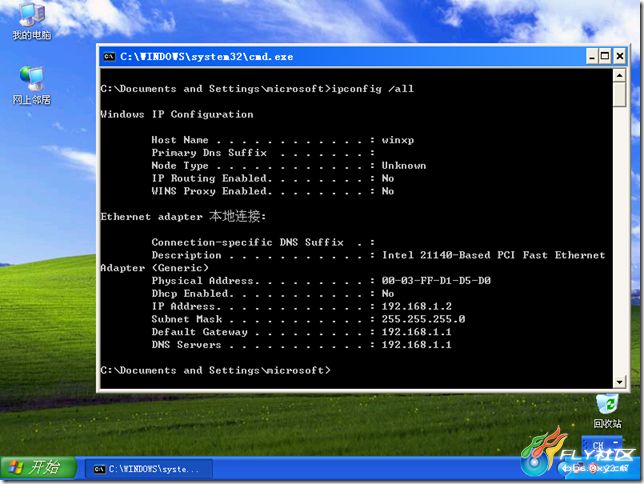
Task: Open the Network Neighborhood (网上邻居) desktop icon
Action: tap(32, 85)
